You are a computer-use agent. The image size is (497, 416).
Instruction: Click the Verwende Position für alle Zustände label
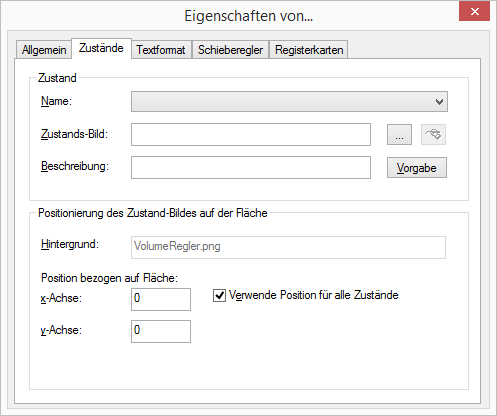[314, 295]
